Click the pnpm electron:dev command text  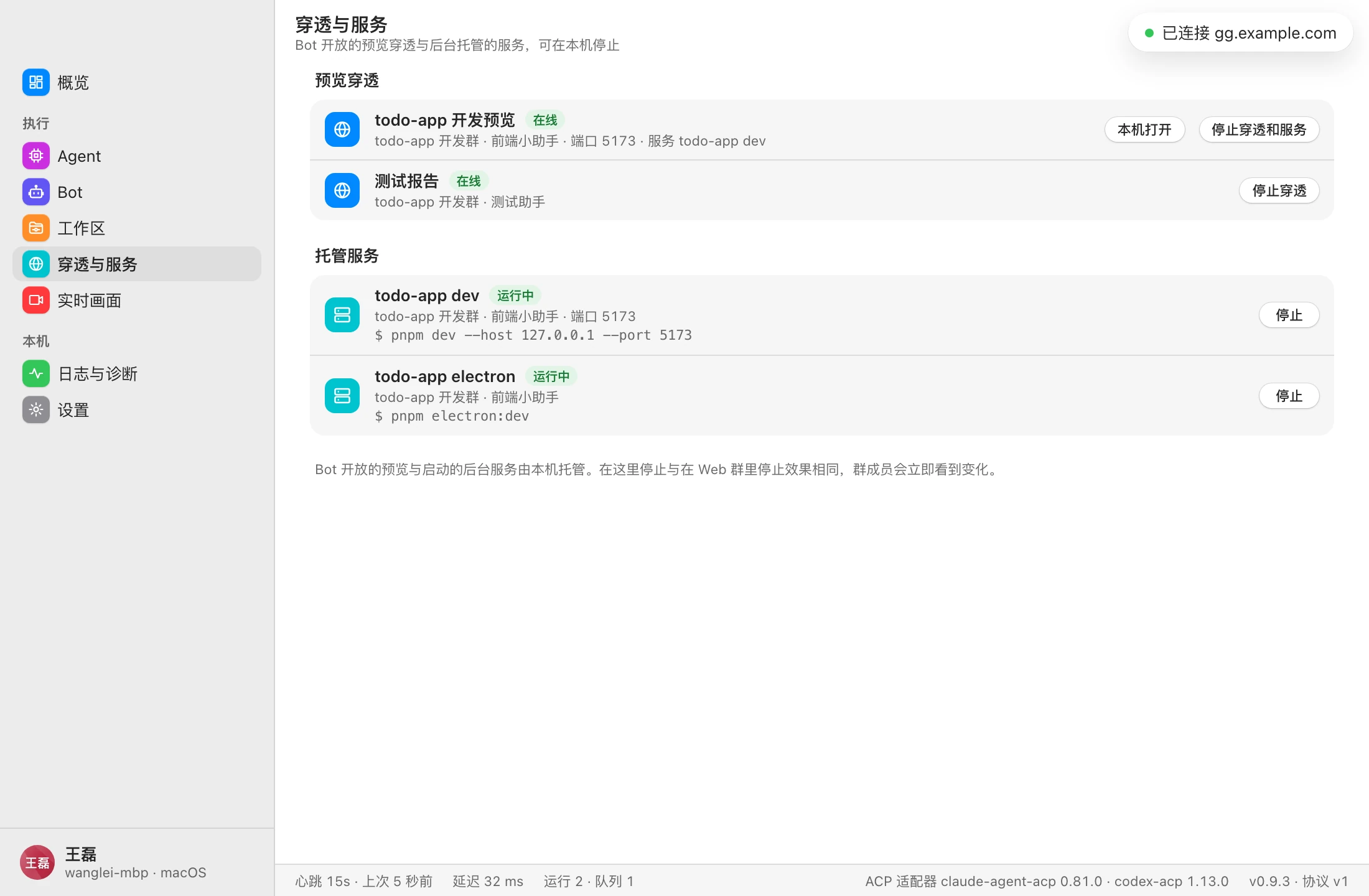[452, 416]
